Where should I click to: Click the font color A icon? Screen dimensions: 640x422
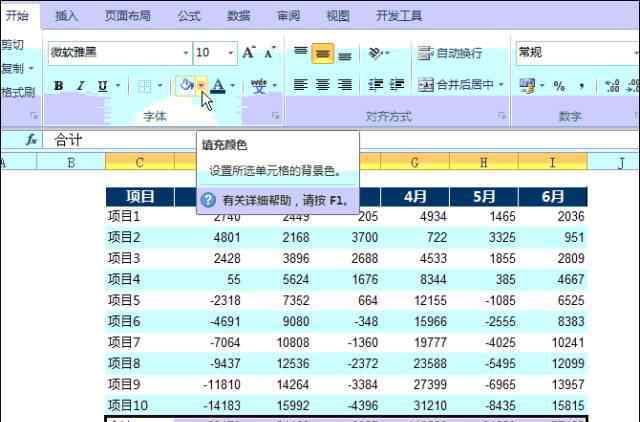(218, 86)
